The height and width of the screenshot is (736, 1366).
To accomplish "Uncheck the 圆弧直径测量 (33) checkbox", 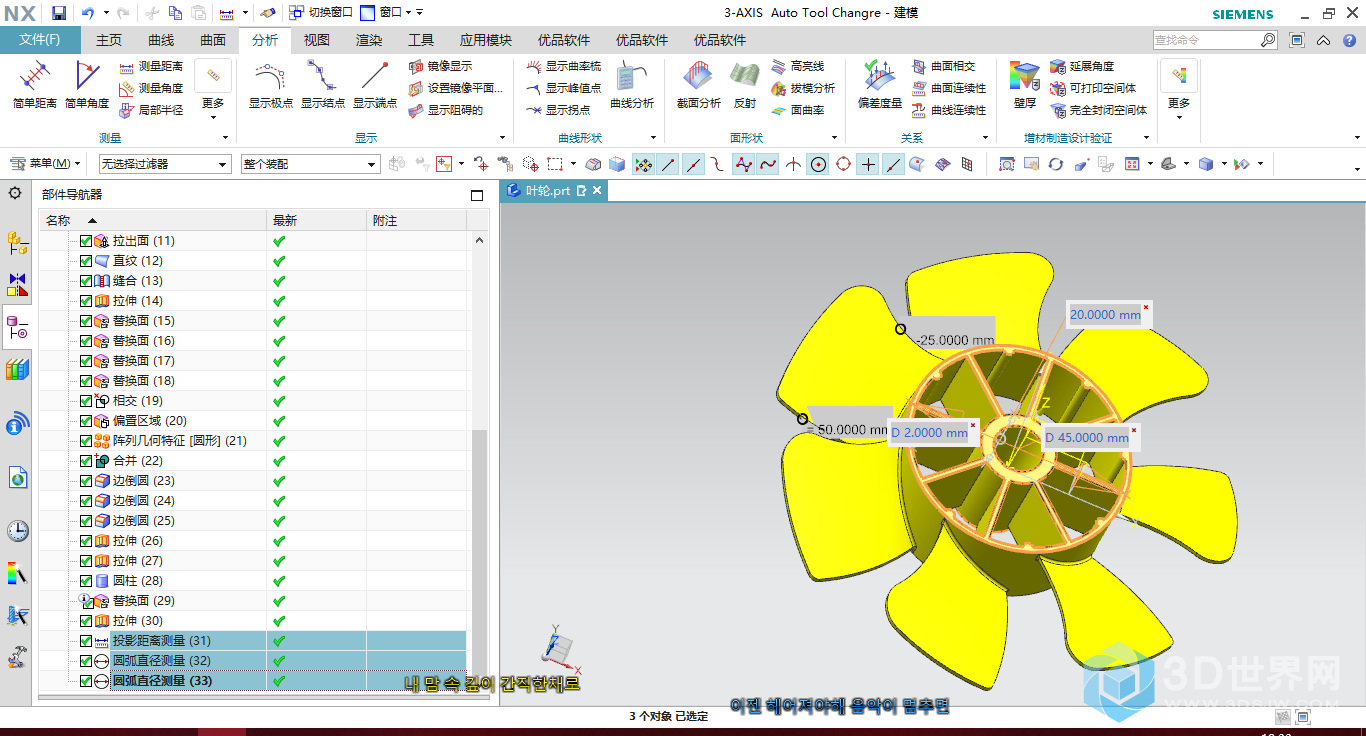I will pos(85,681).
